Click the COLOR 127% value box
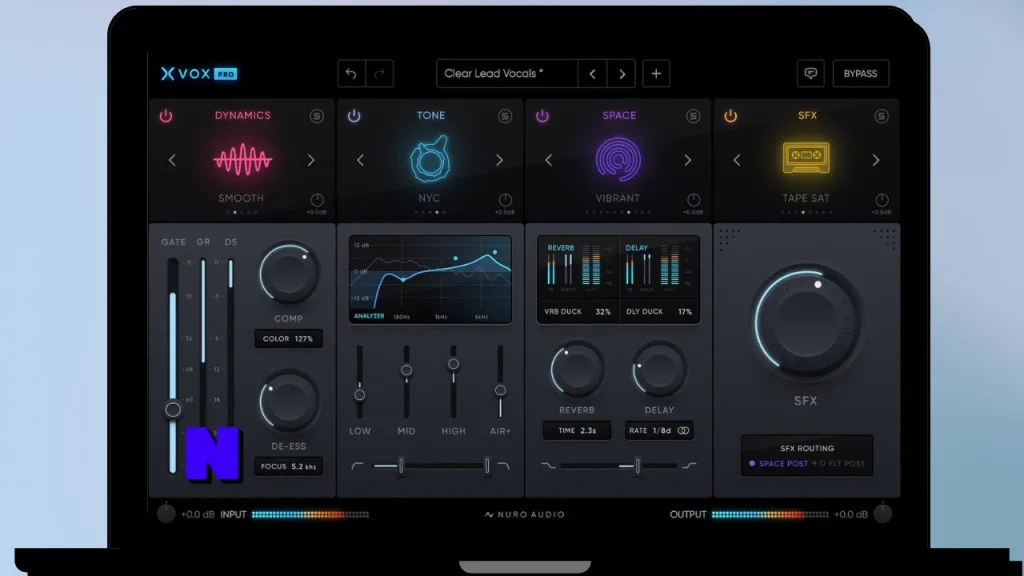Image resolution: width=1024 pixels, height=576 pixels. [x=288, y=339]
